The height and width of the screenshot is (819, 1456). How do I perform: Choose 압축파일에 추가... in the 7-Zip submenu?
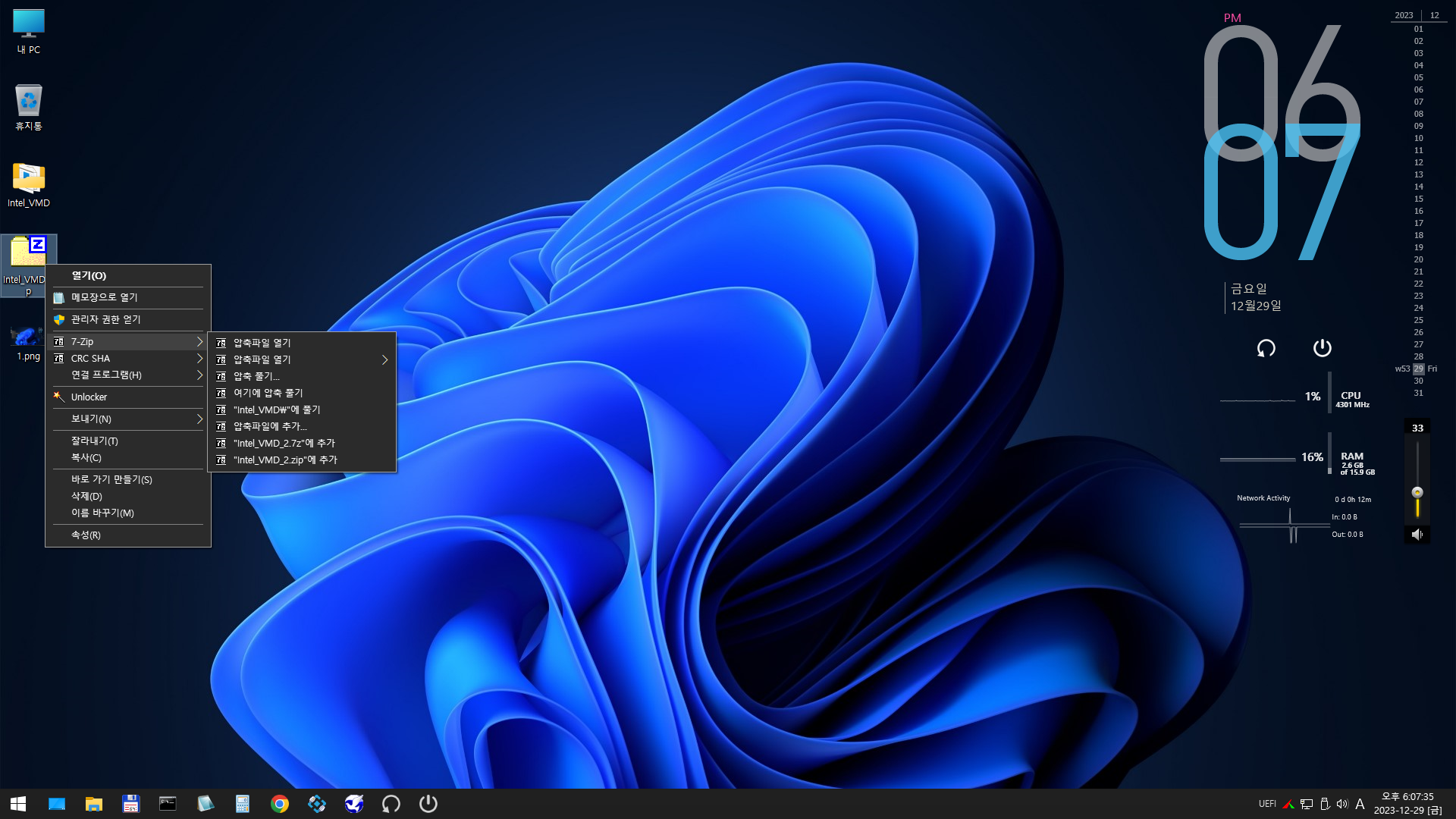tap(302, 426)
